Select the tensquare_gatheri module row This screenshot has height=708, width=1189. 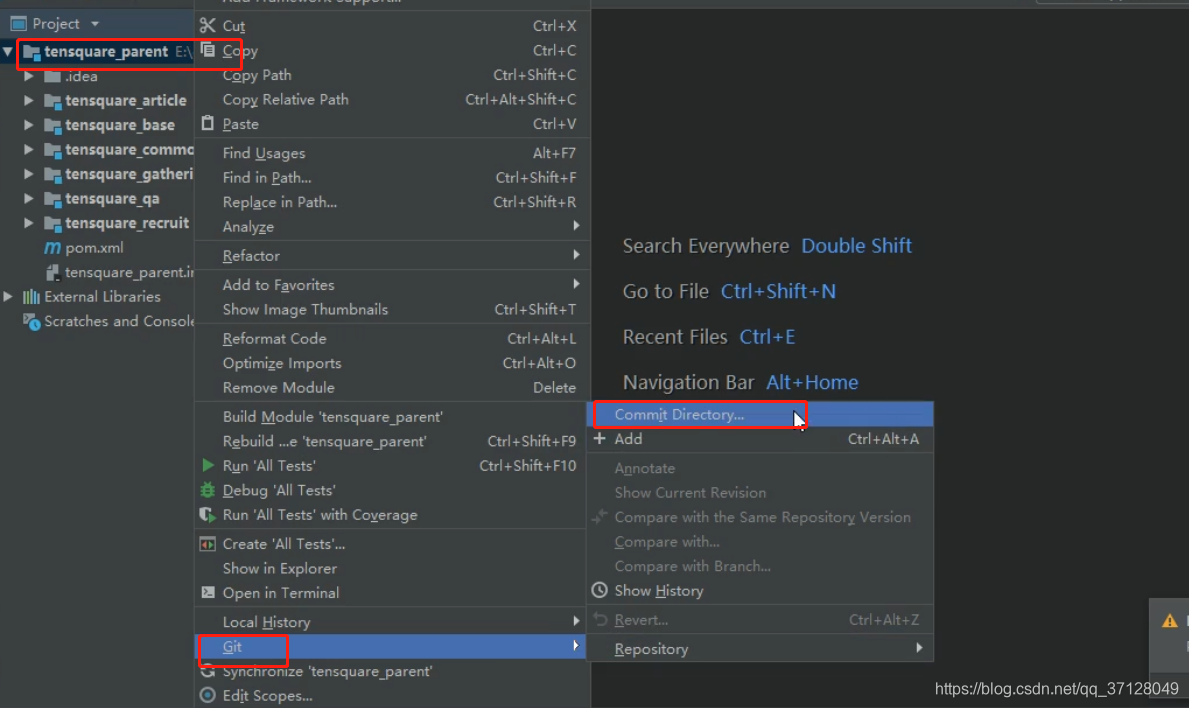click(x=97, y=174)
